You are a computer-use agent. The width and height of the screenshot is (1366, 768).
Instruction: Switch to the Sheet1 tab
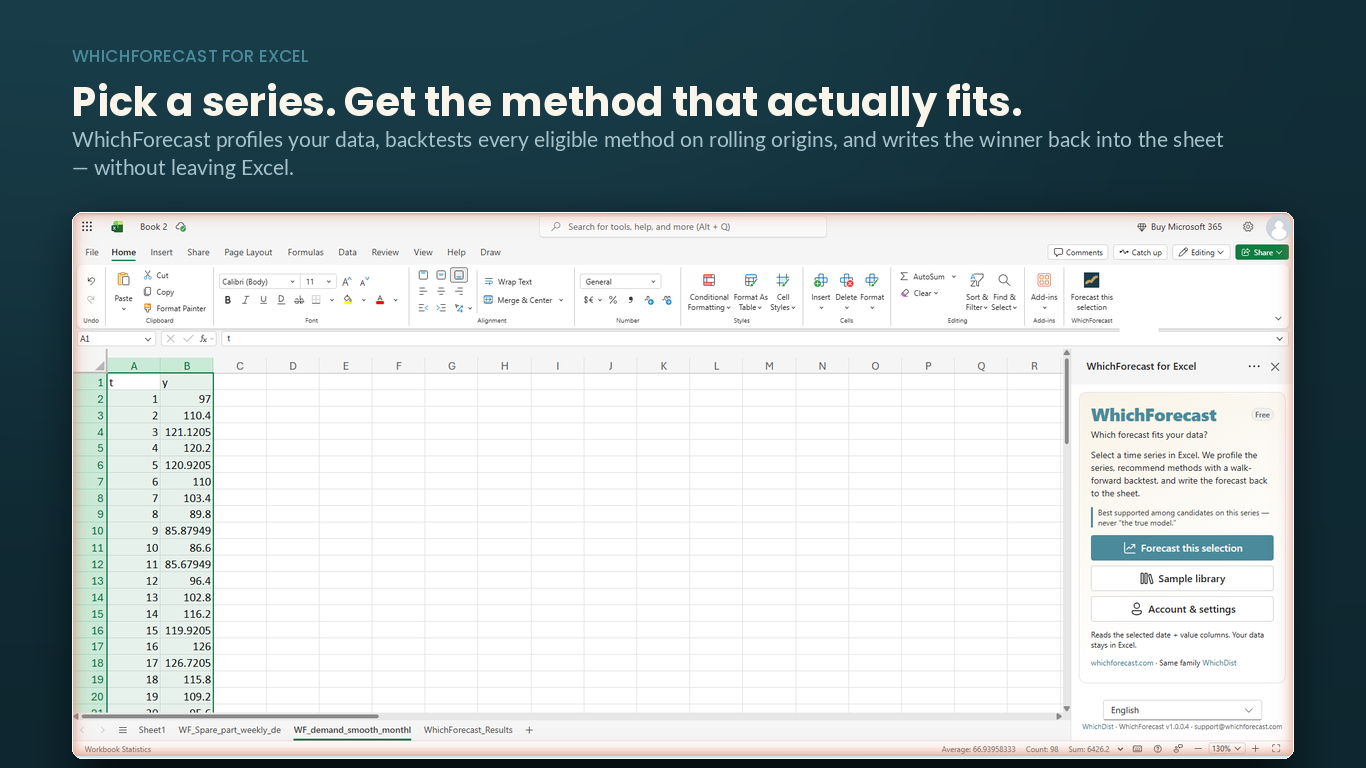coord(152,730)
